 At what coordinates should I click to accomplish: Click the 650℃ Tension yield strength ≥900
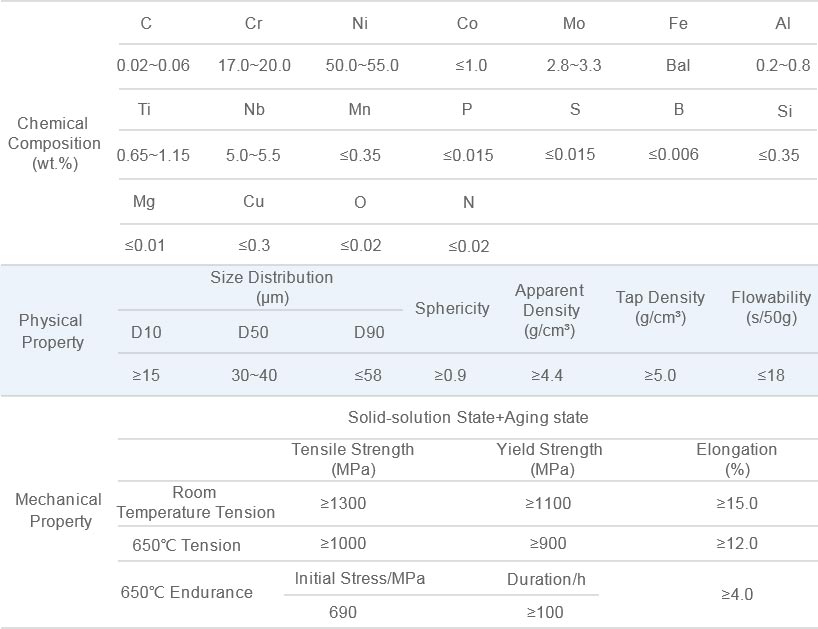548,544
